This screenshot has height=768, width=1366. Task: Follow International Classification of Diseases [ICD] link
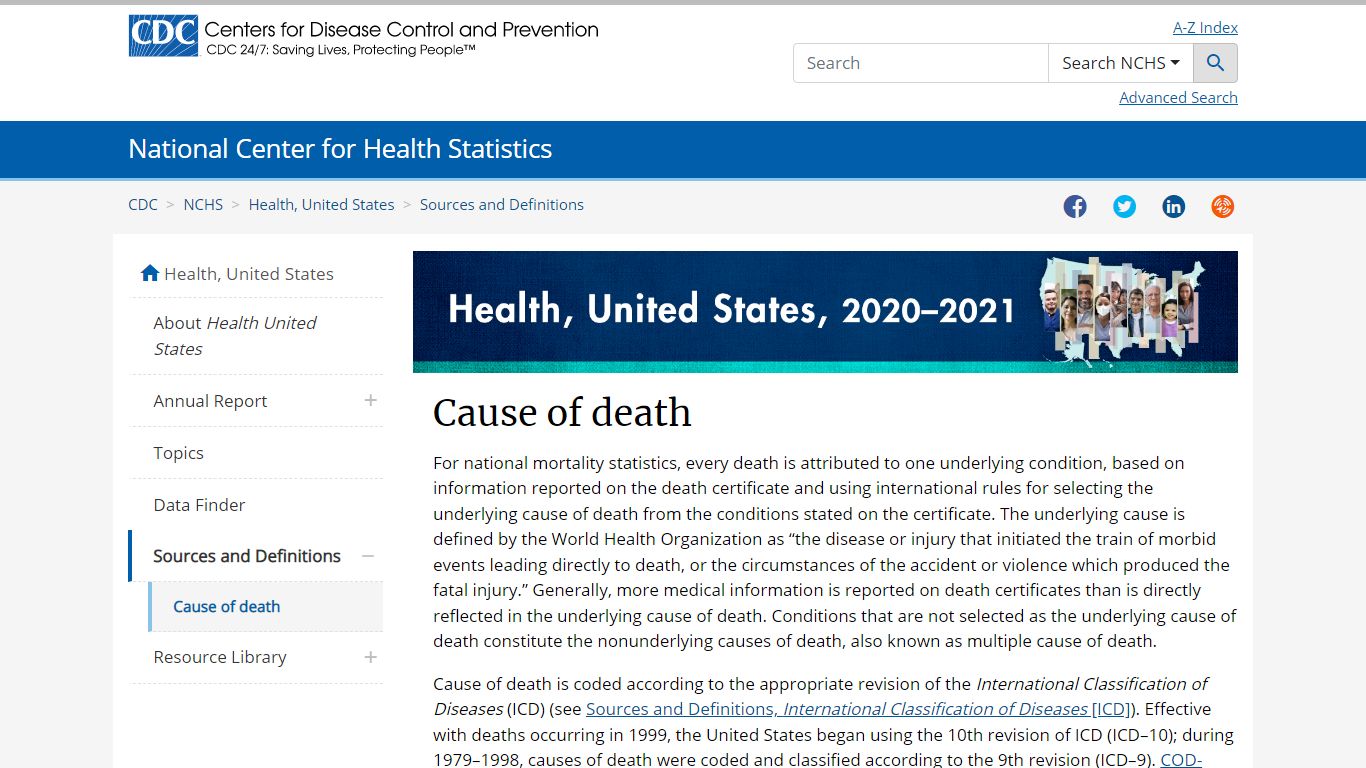coord(859,709)
